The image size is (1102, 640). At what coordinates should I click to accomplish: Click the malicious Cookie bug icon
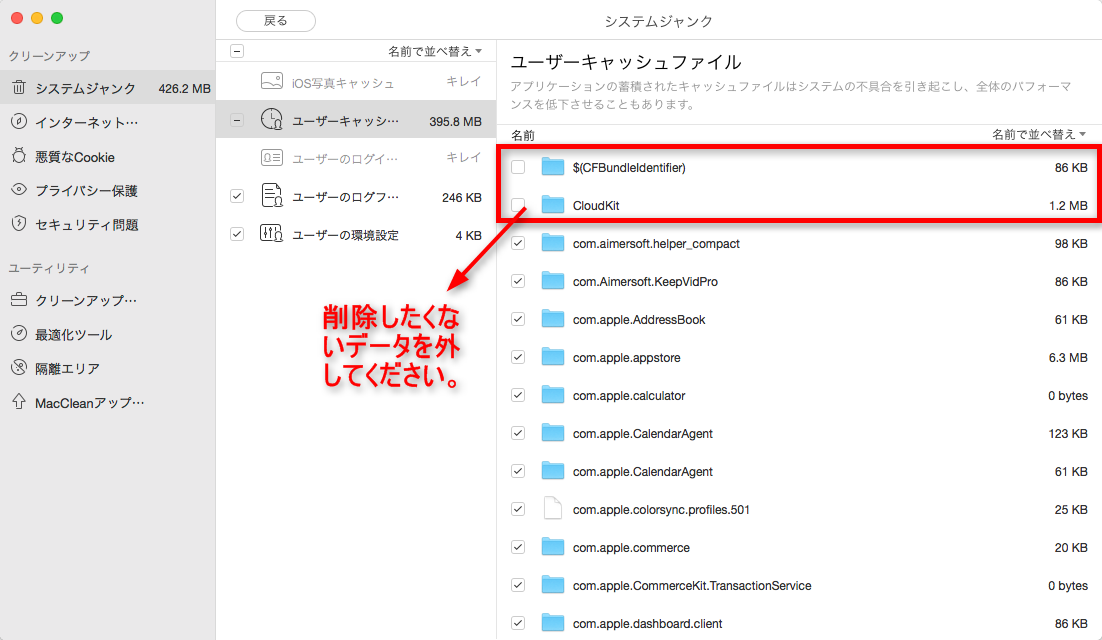point(19,156)
